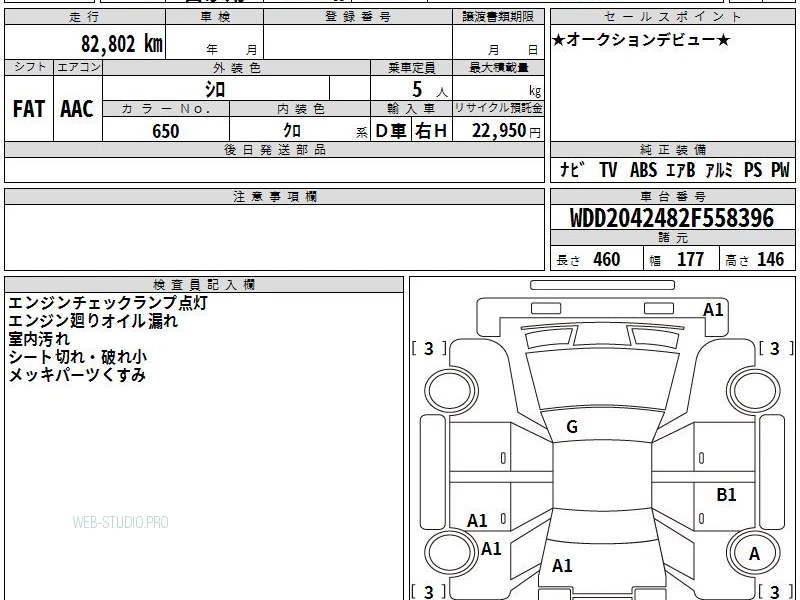The height and width of the screenshot is (600, 800).
Task: Click the 検査員記入欄 section header
Action: coord(204,285)
